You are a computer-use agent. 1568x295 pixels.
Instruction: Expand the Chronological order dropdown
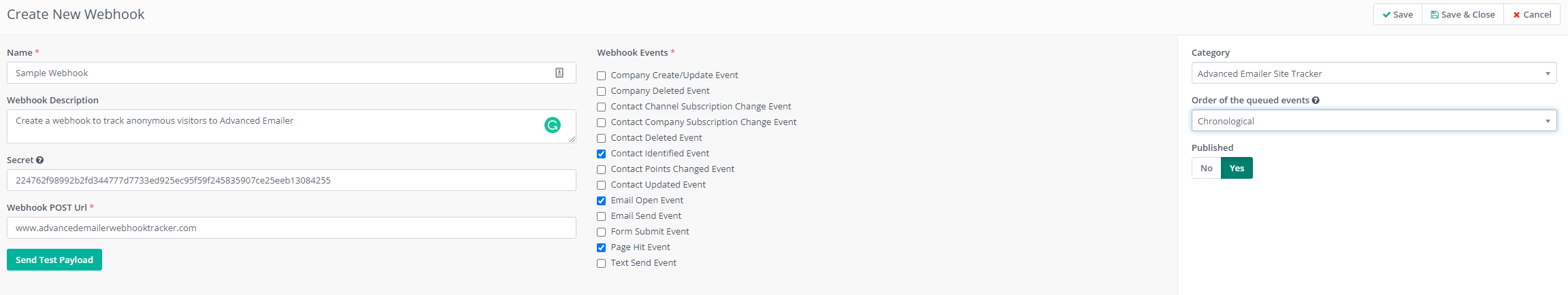[1373, 121]
